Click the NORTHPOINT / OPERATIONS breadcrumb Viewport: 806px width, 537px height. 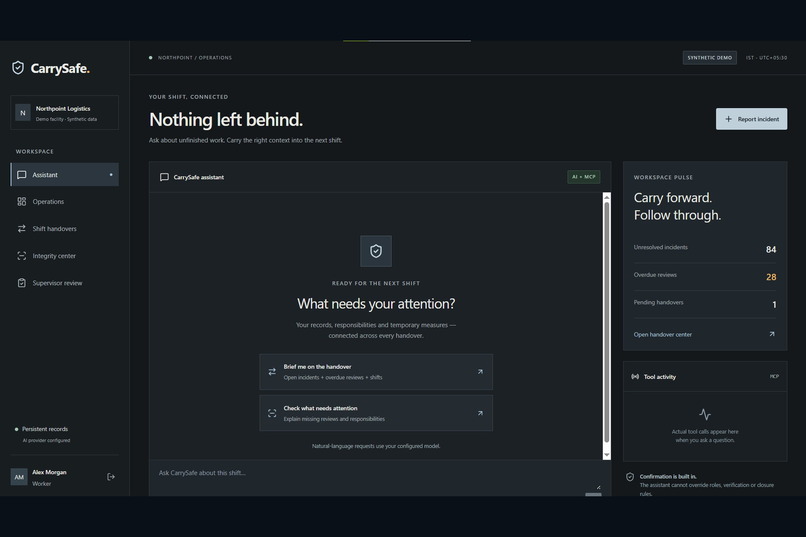coord(195,58)
